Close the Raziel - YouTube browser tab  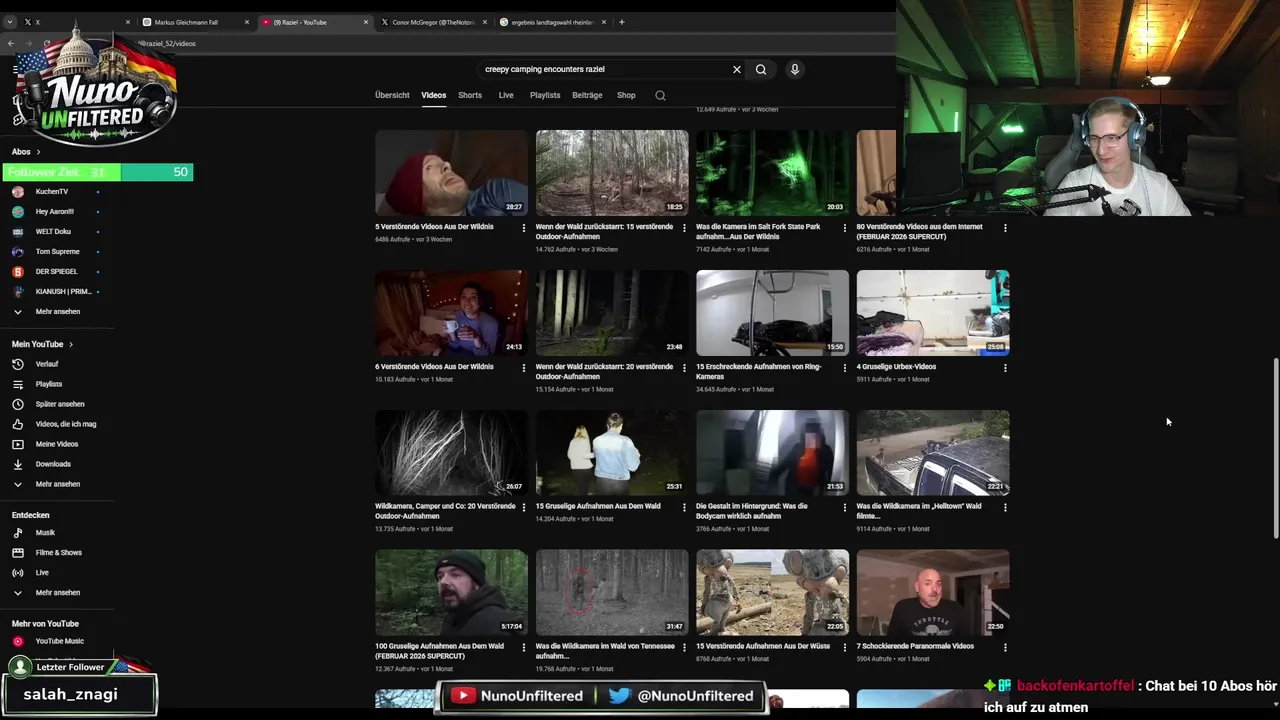pyautogui.click(x=366, y=22)
